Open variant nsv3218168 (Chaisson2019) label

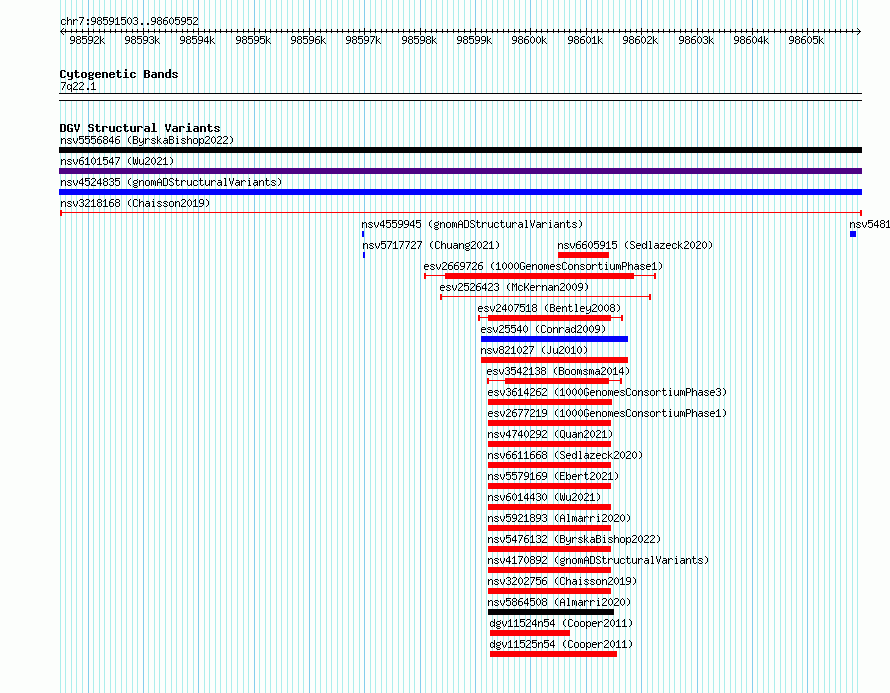135,203
